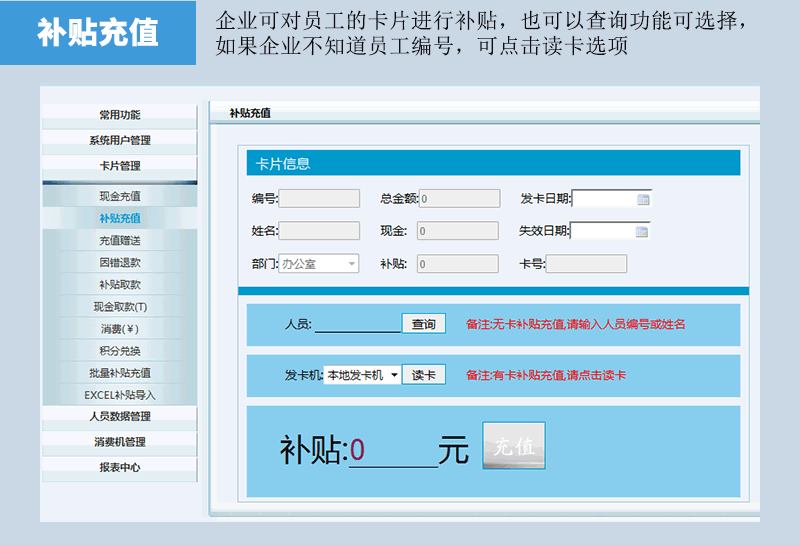Screen dimensions: 800x545
Task: Open calendar icon for 发卡日期 field
Action: [643, 199]
